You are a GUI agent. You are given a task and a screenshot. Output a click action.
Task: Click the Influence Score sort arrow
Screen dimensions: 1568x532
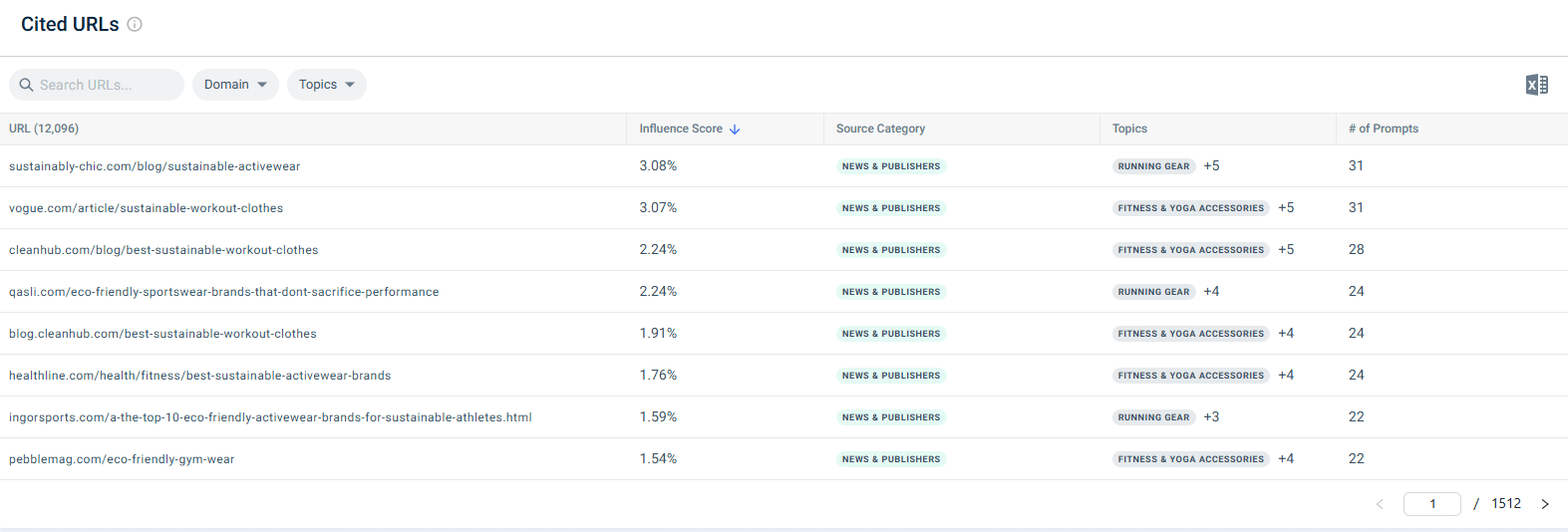click(735, 130)
